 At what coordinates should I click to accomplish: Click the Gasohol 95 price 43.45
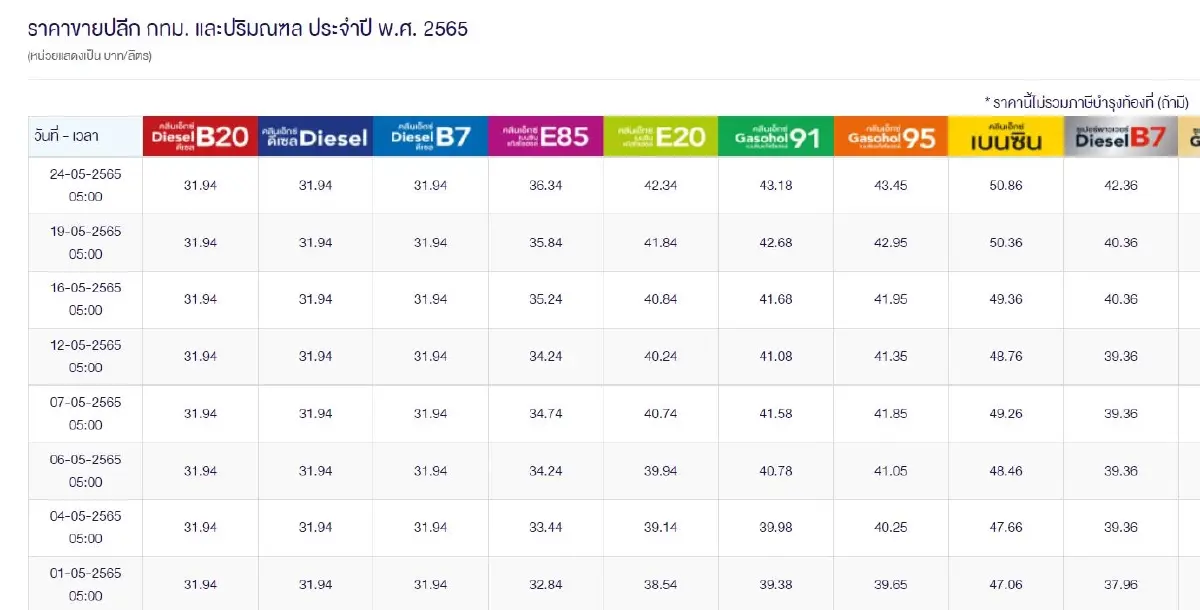coord(891,185)
